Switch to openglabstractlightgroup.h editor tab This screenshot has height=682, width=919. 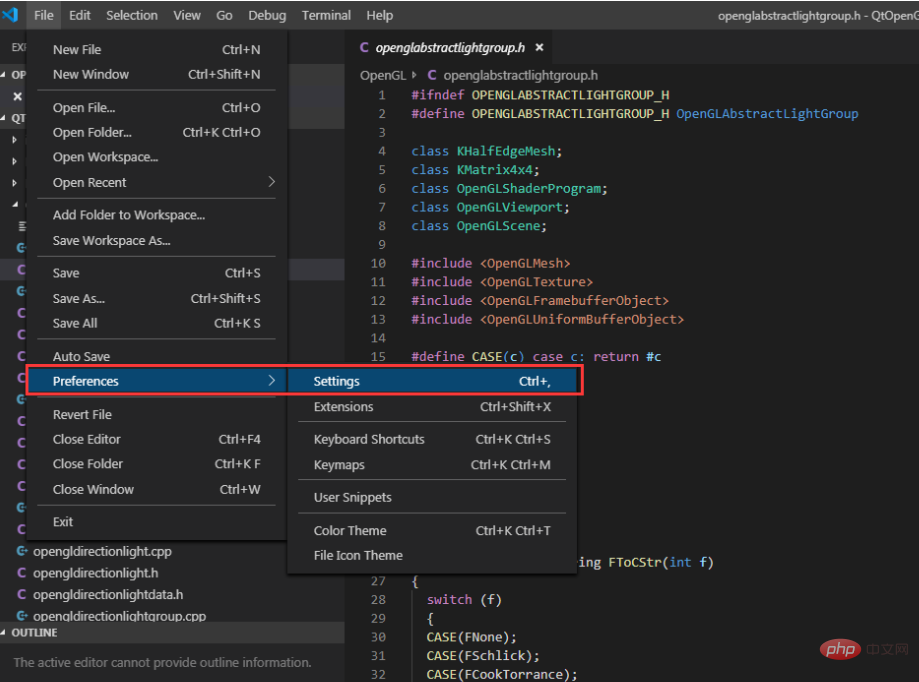tap(450, 47)
